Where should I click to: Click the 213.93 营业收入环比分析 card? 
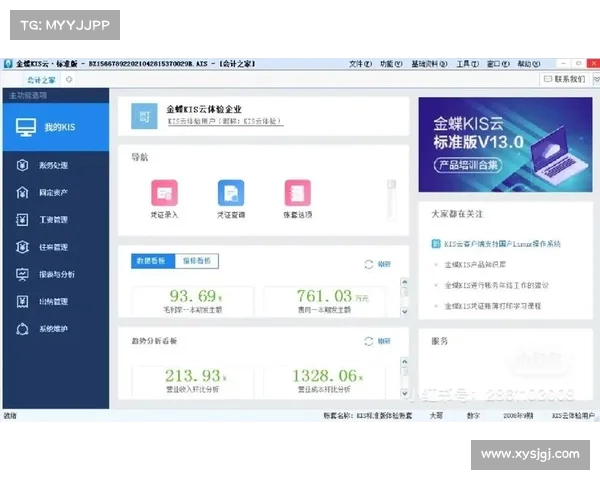tap(193, 381)
